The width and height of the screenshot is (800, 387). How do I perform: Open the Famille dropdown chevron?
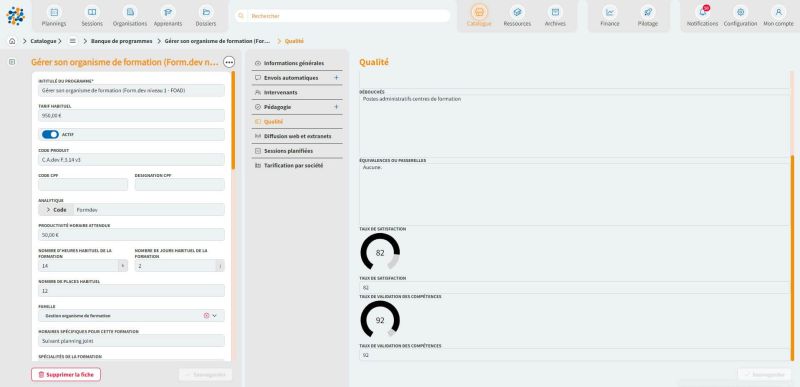(215, 316)
